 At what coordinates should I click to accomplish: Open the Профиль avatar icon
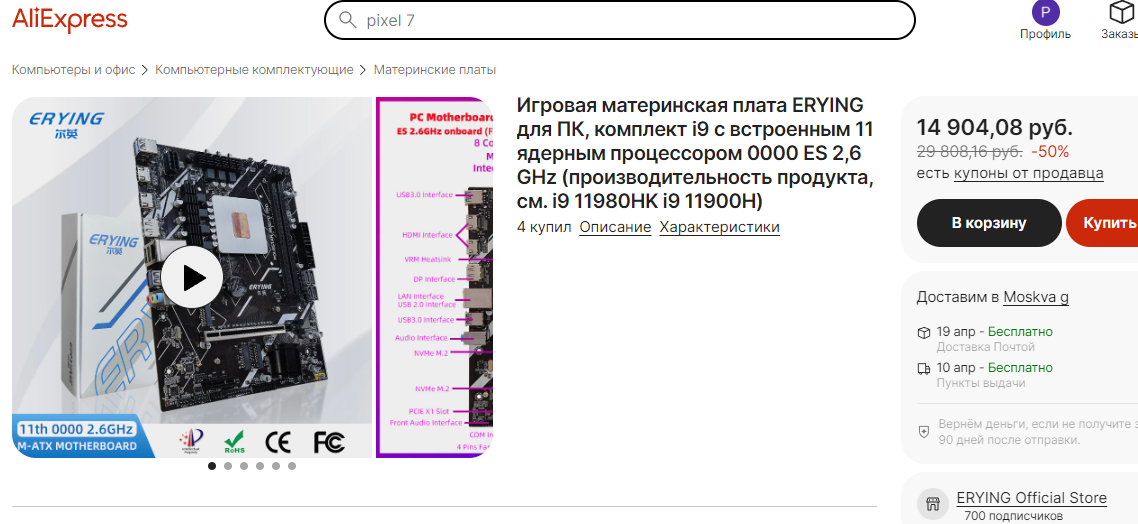coord(1045,12)
